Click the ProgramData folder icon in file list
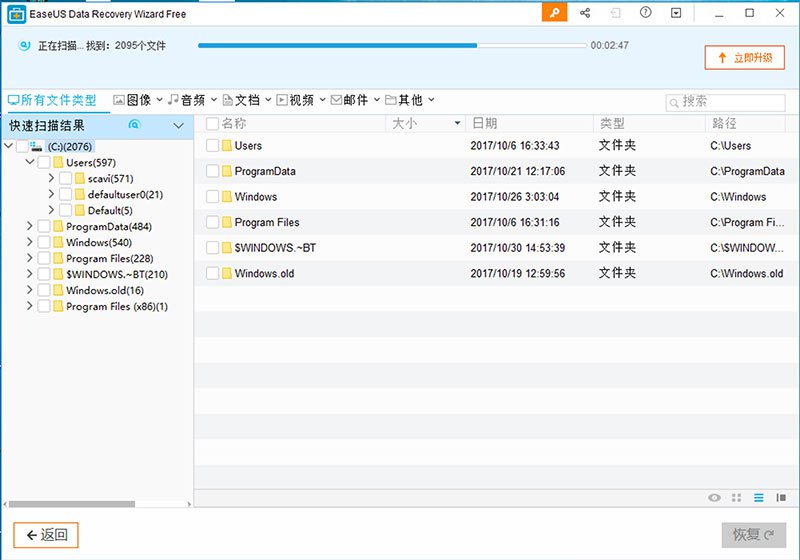 pos(227,171)
